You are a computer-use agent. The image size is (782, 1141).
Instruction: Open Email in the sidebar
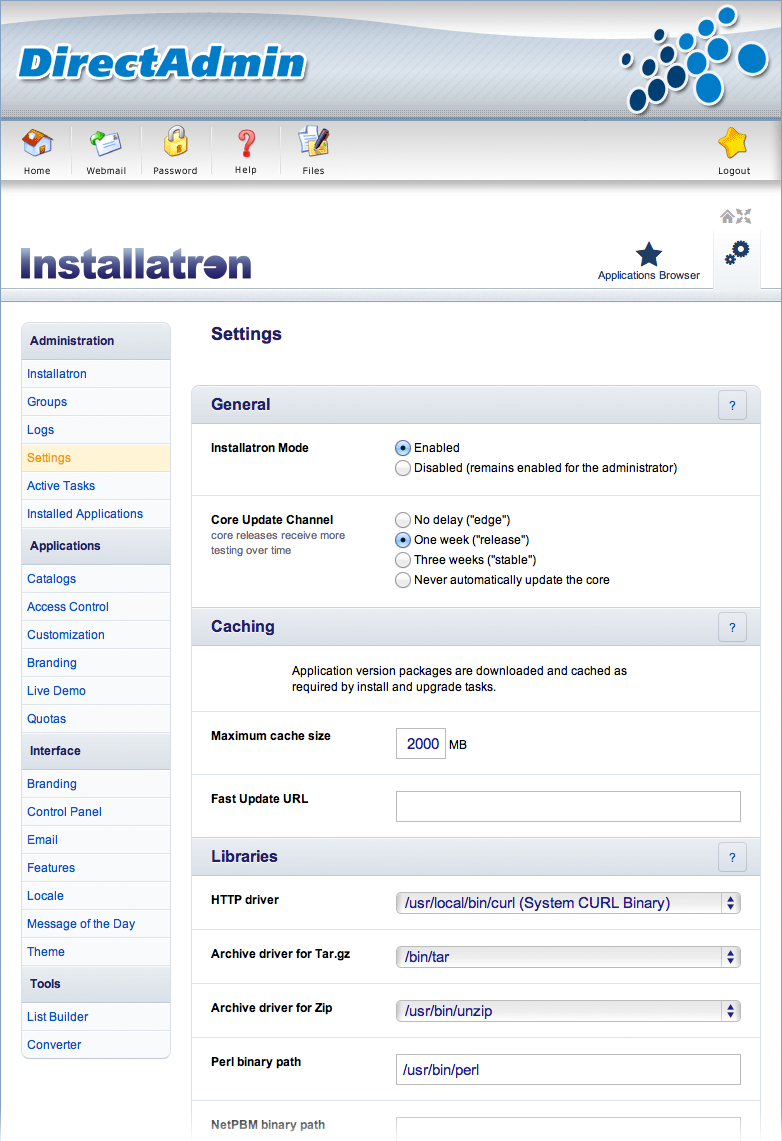point(96,840)
